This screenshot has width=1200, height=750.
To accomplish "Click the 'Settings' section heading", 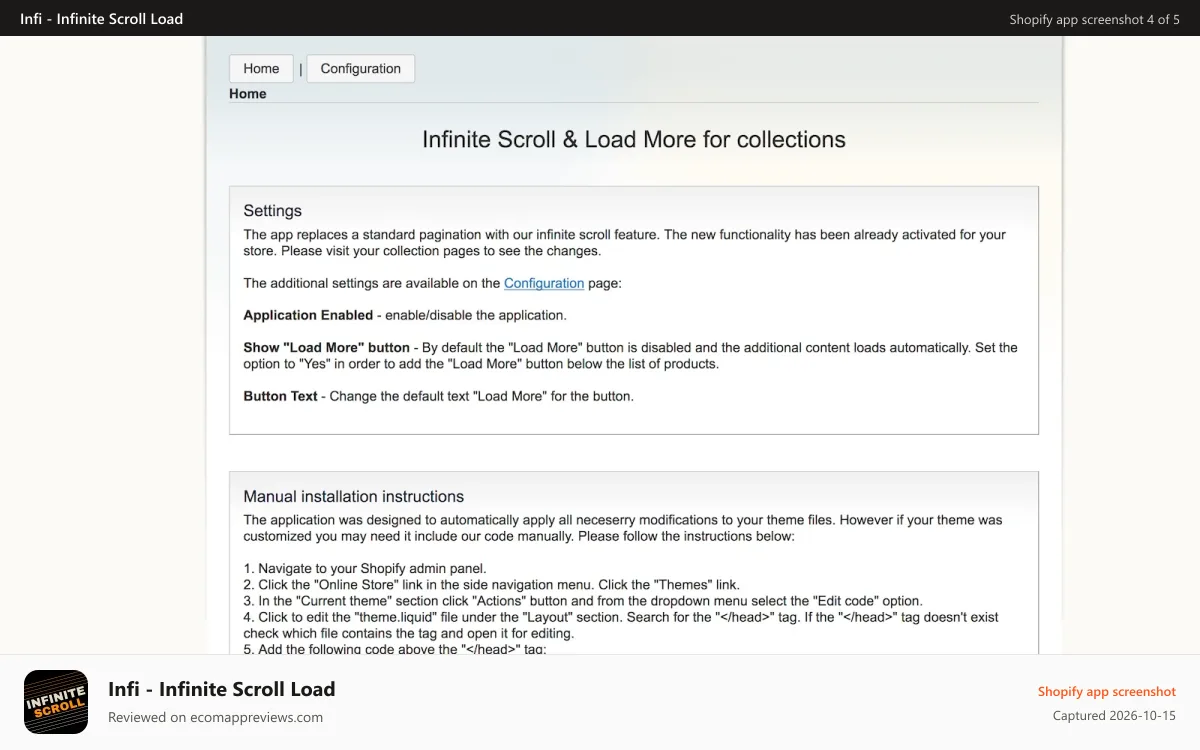I will pyautogui.click(x=272, y=210).
